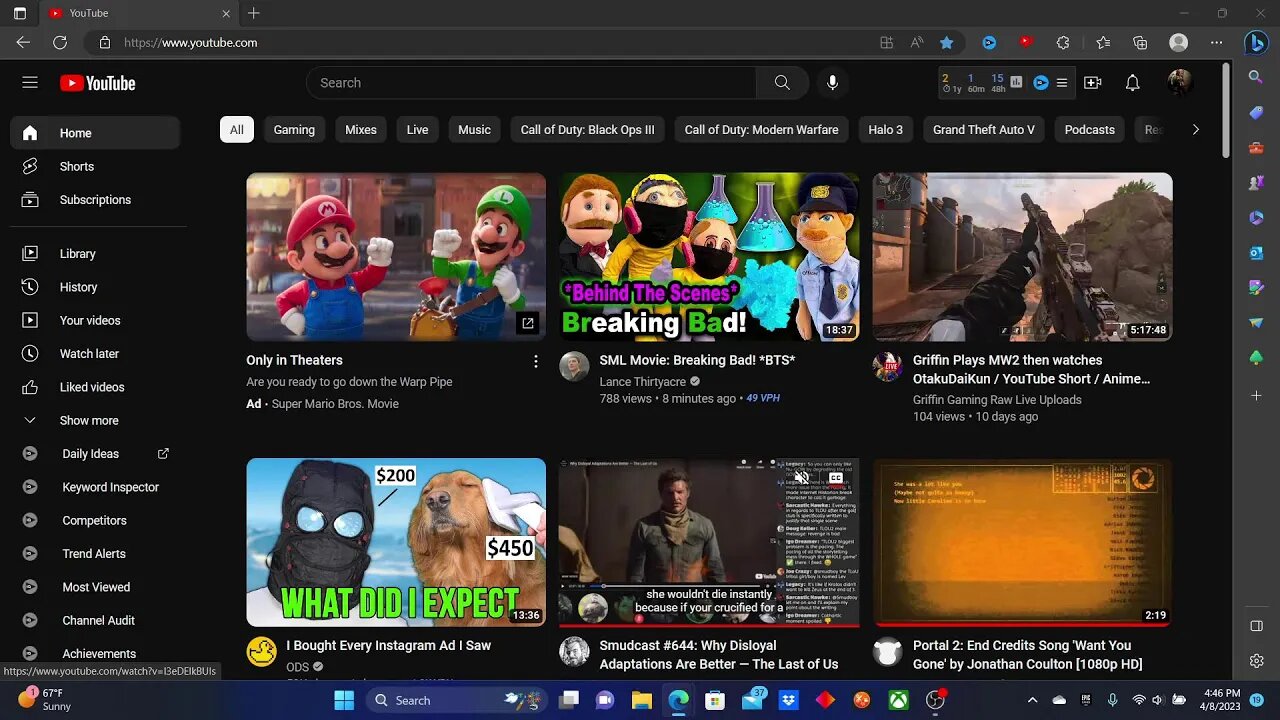The height and width of the screenshot is (720, 1280).
Task: Favorite this page with the star icon
Action: pyautogui.click(x=946, y=42)
